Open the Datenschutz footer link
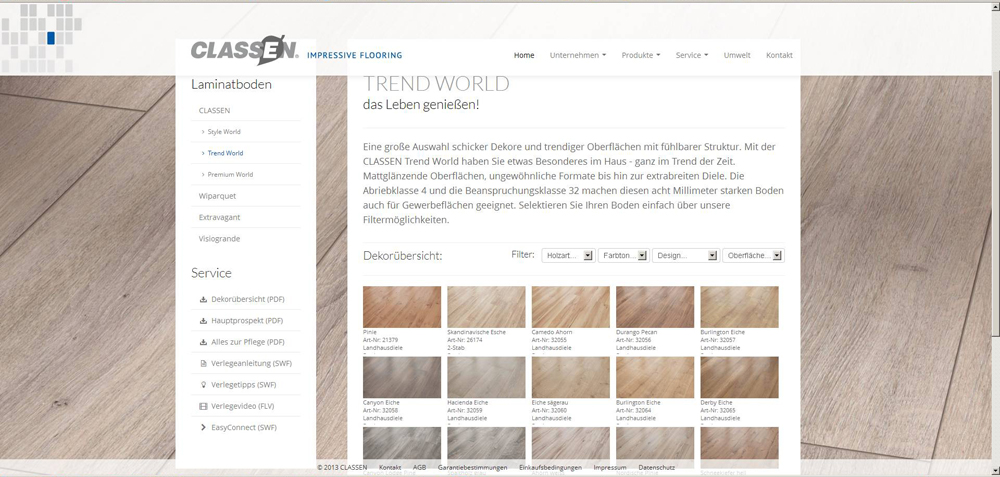 click(x=656, y=467)
